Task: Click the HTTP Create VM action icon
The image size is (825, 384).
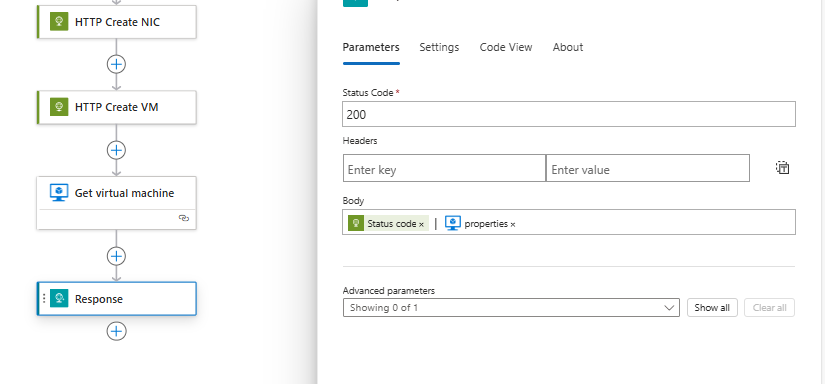Action: tap(59, 107)
